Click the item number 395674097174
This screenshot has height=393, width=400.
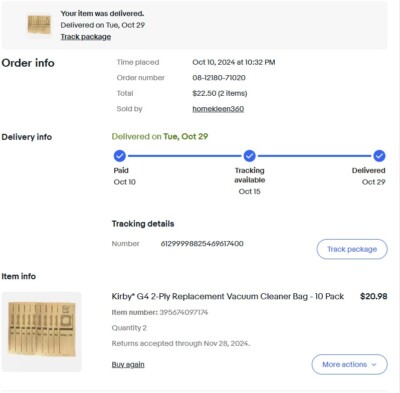[x=184, y=312]
